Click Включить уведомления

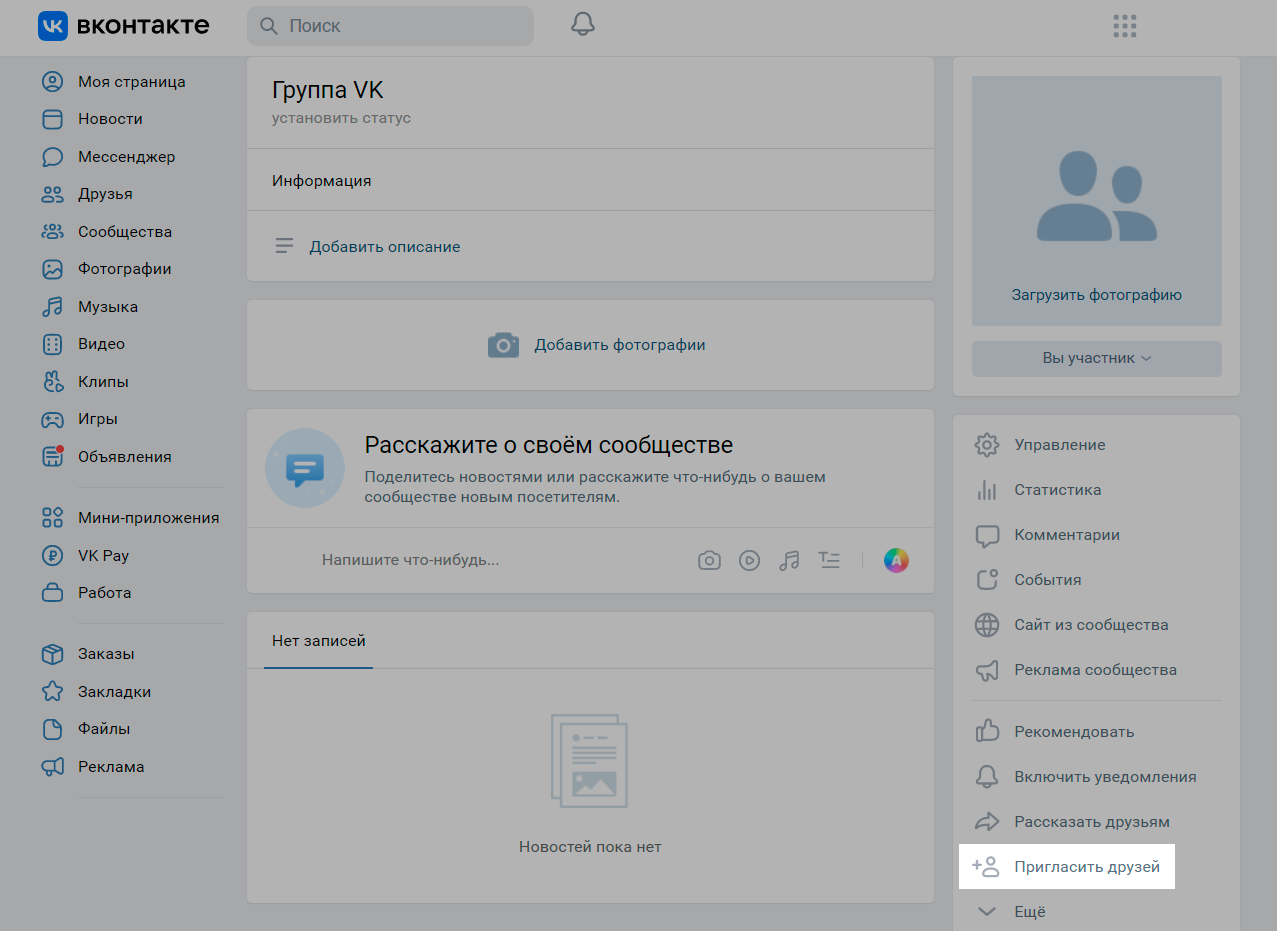(x=1097, y=777)
